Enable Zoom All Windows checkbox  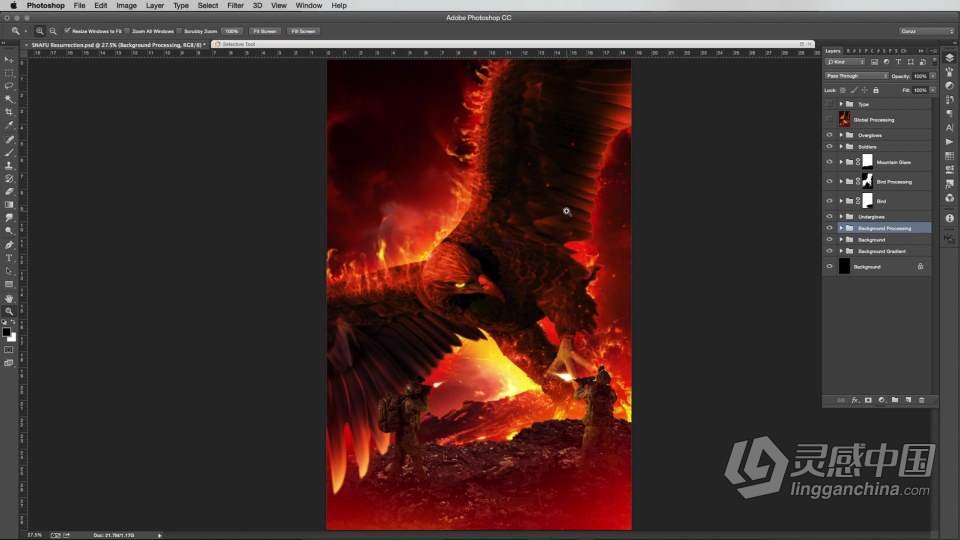point(127,31)
